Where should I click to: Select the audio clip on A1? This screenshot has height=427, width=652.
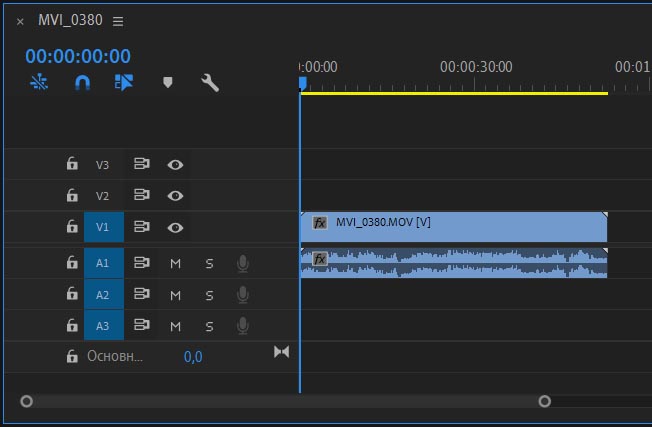pos(454,263)
